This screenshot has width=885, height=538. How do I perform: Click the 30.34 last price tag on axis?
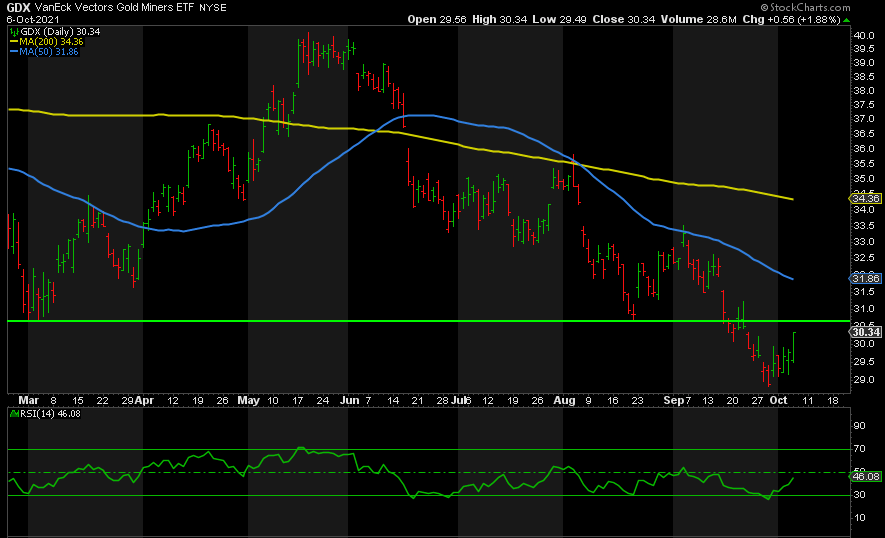coord(865,333)
